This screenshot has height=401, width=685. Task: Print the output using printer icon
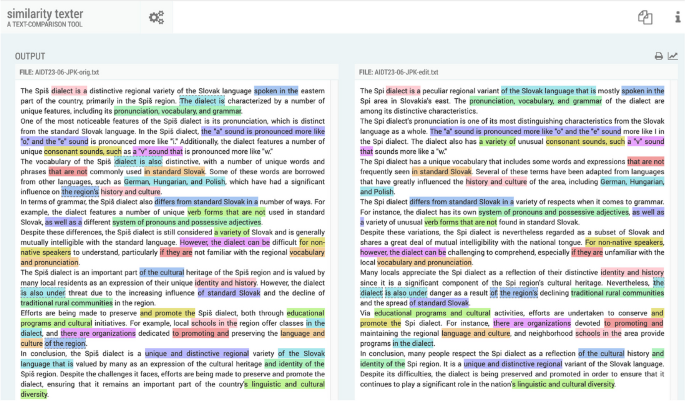[658, 57]
